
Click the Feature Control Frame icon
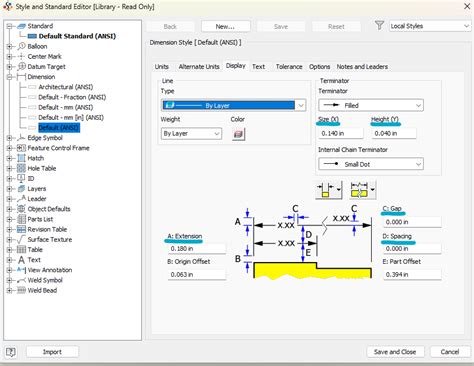coord(22,148)
